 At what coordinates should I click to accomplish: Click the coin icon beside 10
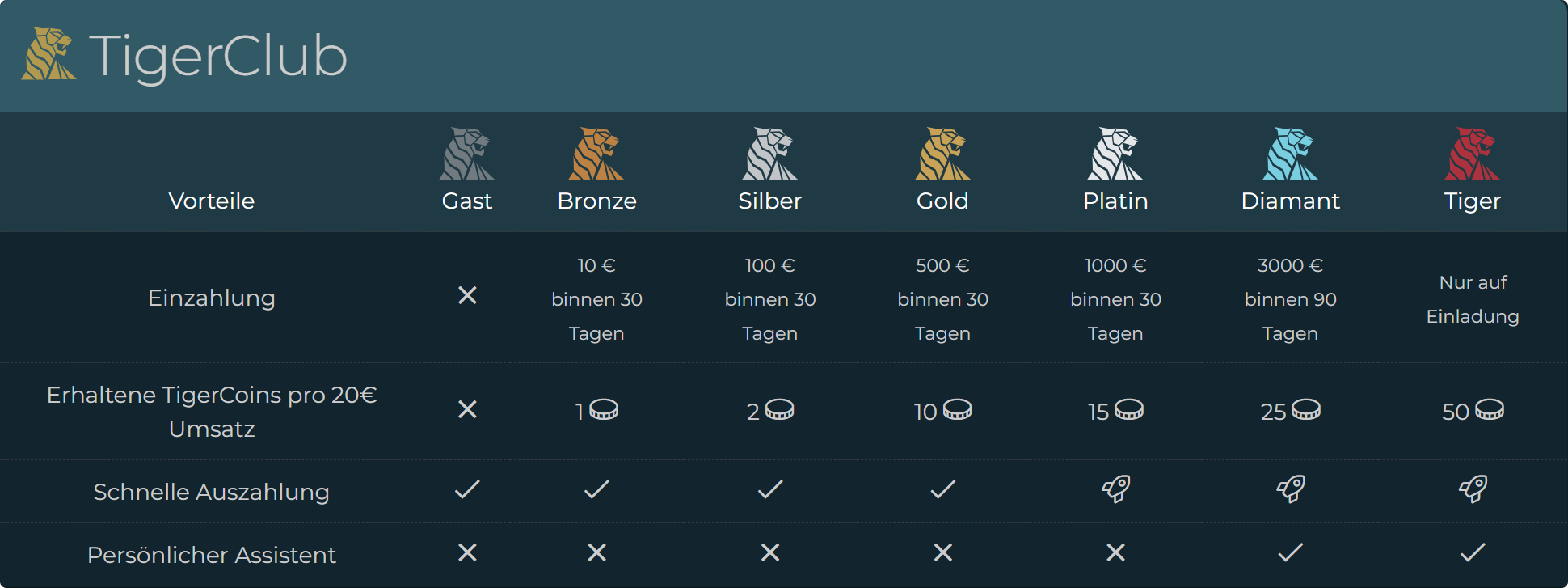pos(958,410)
